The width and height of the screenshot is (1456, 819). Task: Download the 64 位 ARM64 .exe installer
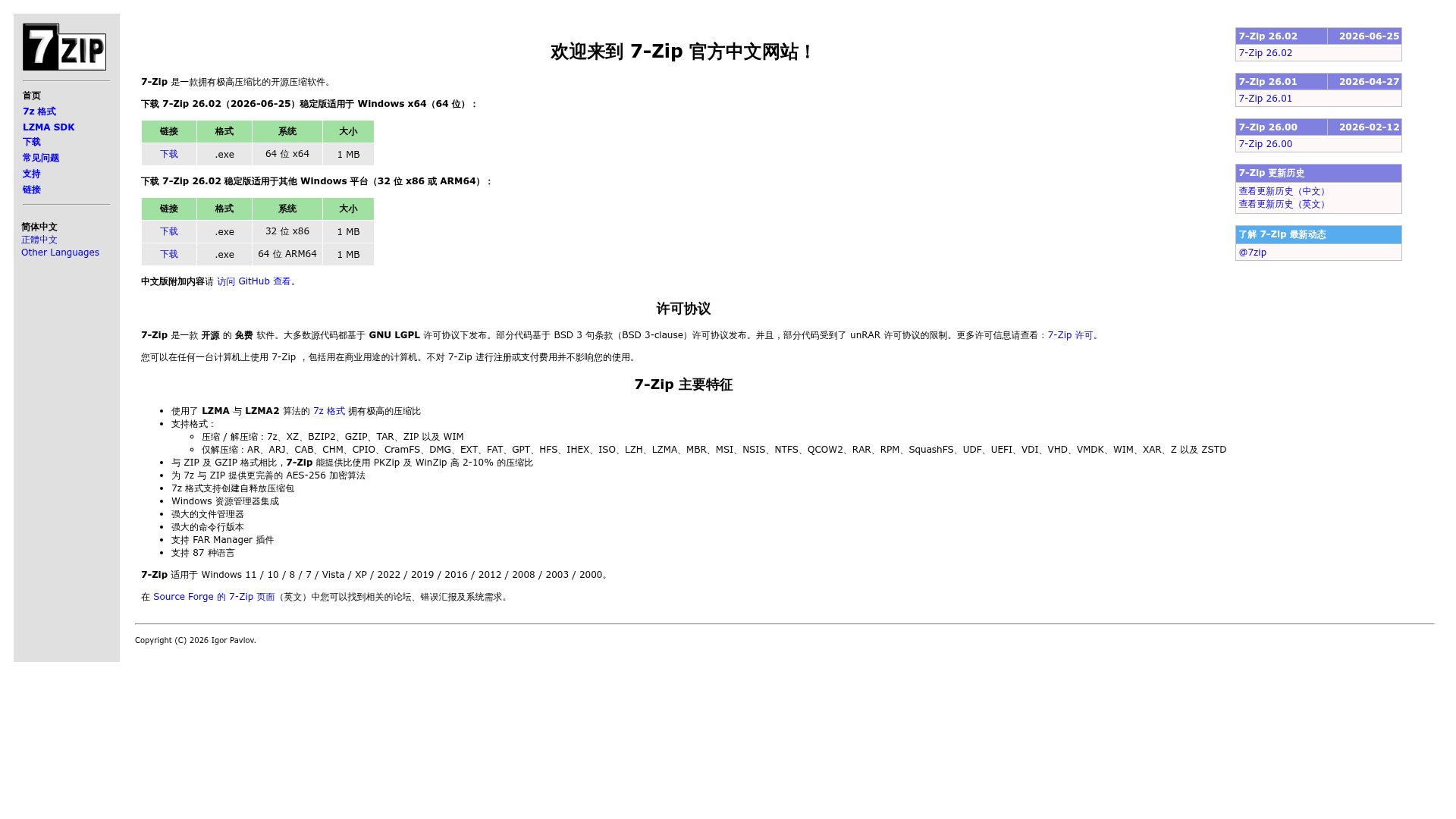tap(169, 254)
